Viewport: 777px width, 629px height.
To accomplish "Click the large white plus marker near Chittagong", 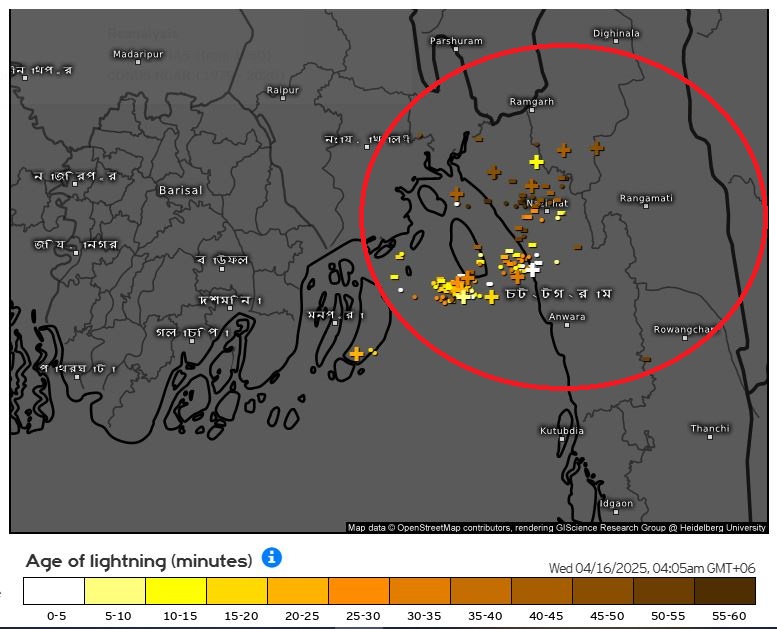I will pyautogui.click(x=533, y=268).
